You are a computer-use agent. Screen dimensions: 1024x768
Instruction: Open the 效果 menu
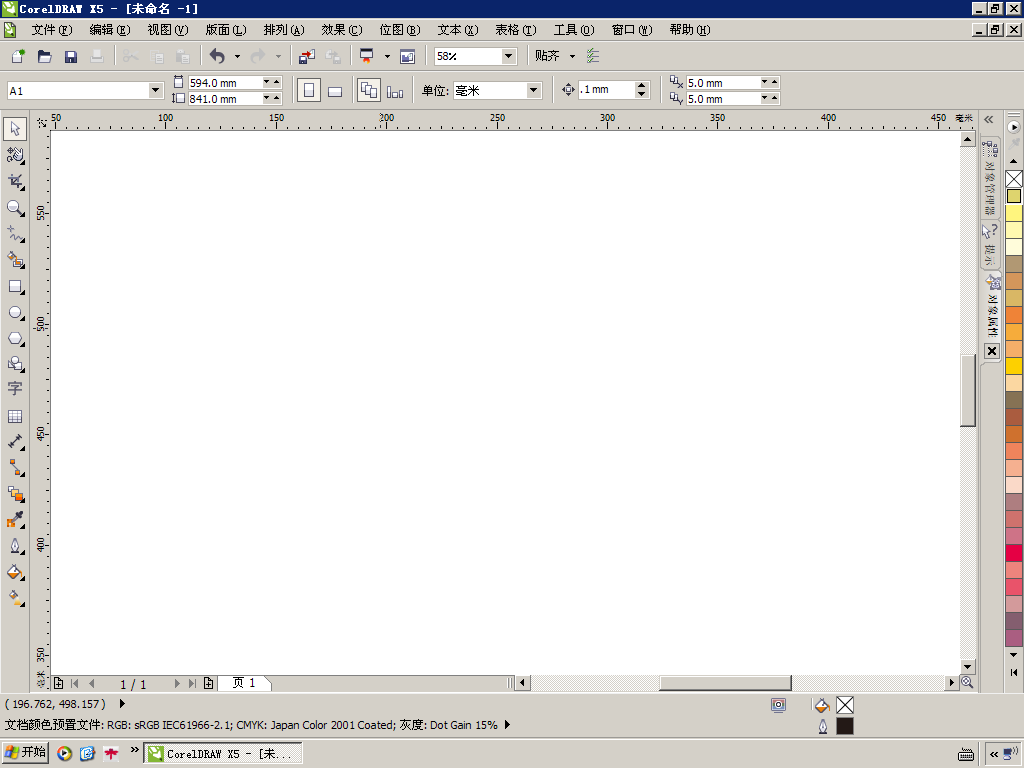pyautogui.click(x=342, y=30)
